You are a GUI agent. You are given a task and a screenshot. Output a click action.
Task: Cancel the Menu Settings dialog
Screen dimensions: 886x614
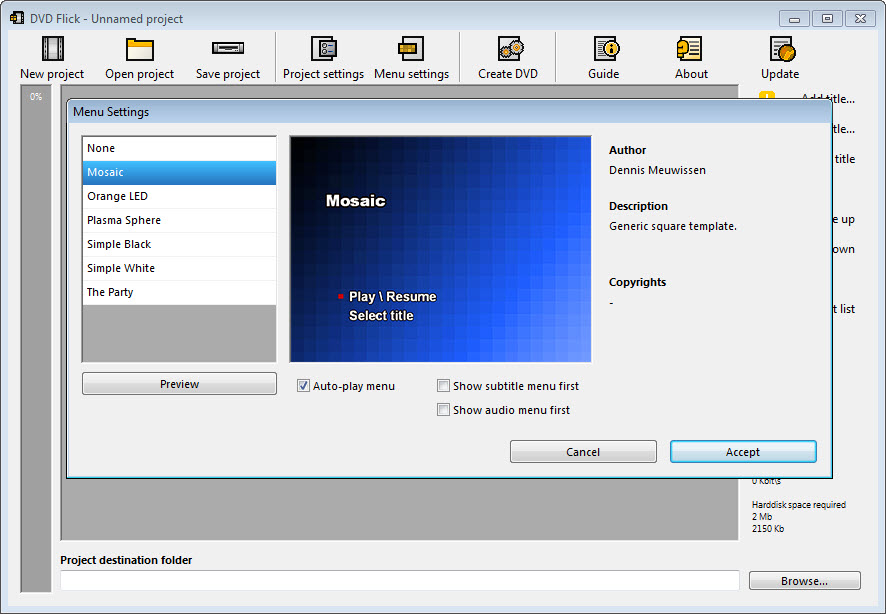click(583, 452)
